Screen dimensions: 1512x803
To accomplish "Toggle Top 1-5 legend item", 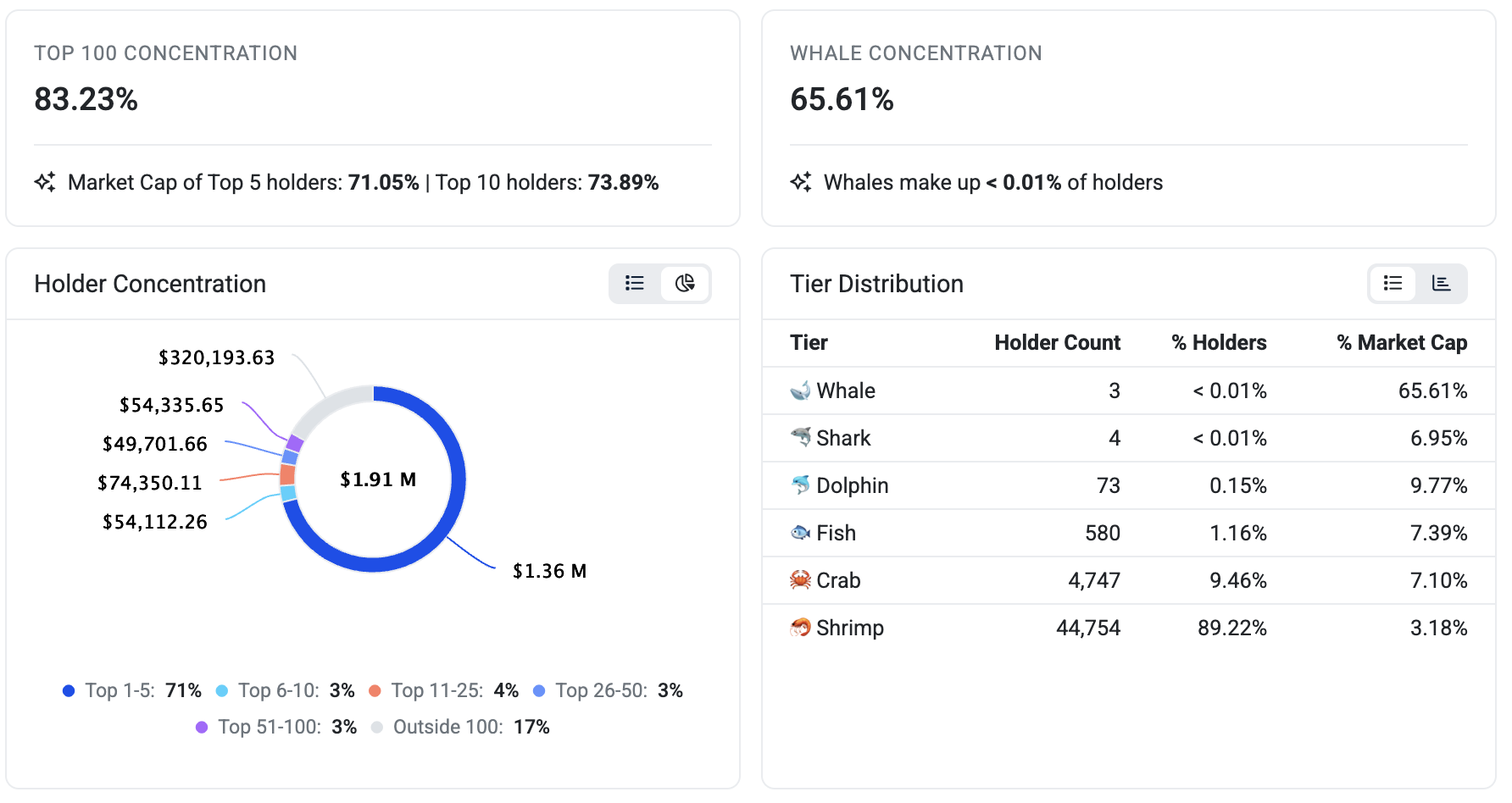I will pyautogui.click(x=131, y=690).
